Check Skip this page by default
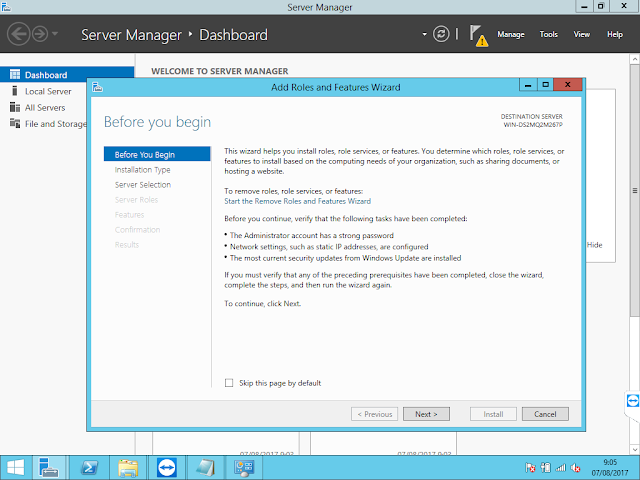This screenshot has width=640, height=480. click(x=229, y=383)
